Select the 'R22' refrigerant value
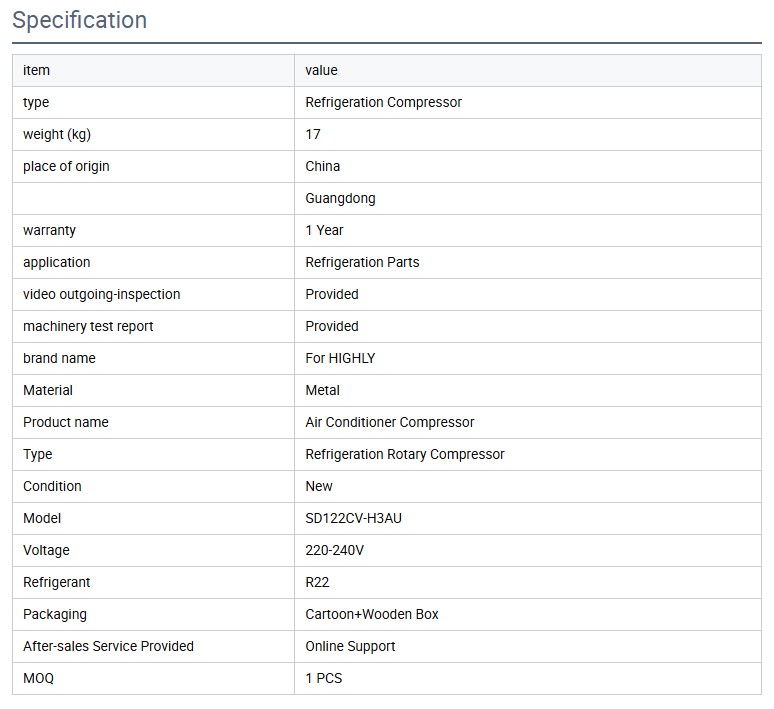This screenshot has height=709, width=774. click(317, 582)
